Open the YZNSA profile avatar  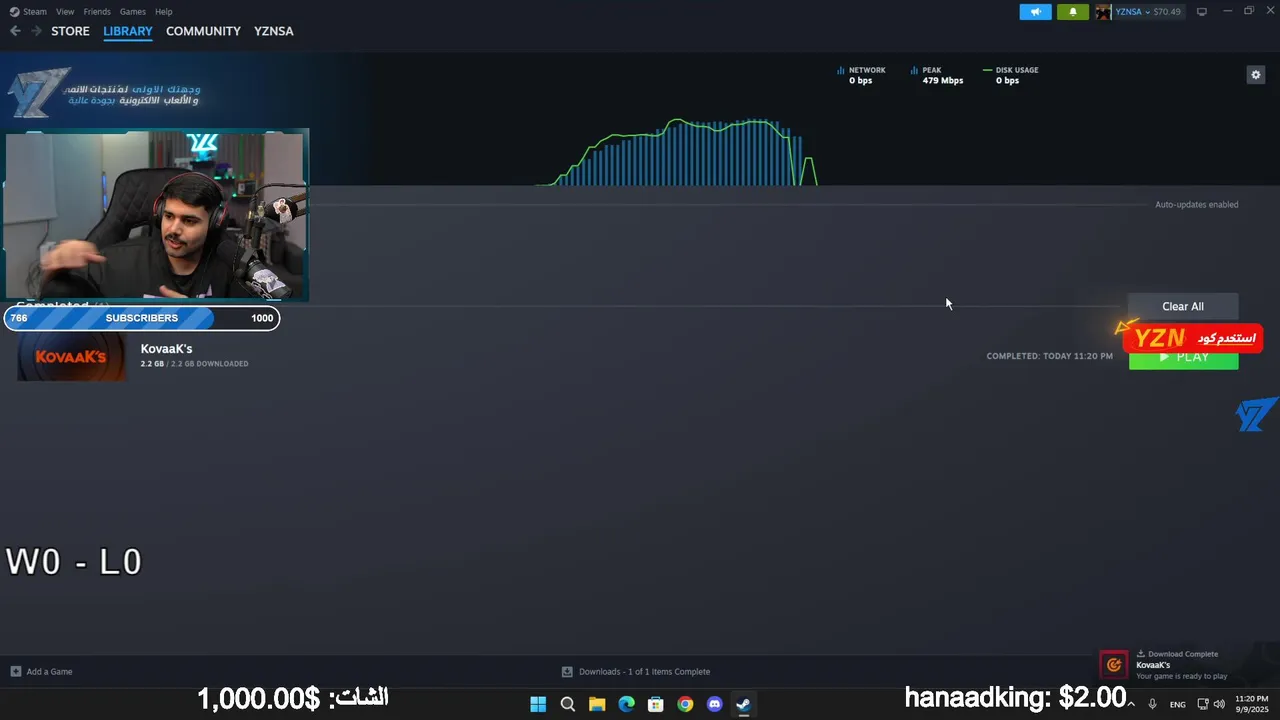(x=1103, y=12)
